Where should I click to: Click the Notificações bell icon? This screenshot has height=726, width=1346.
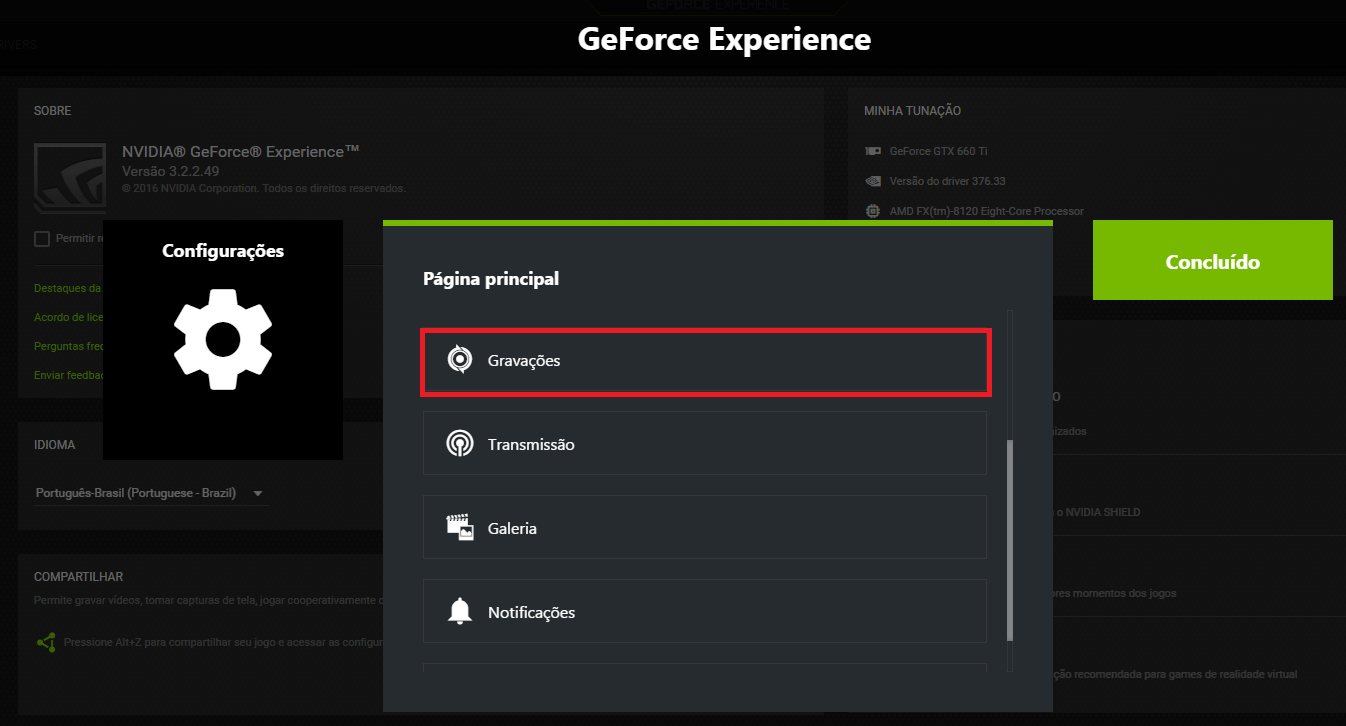[460, 611]
